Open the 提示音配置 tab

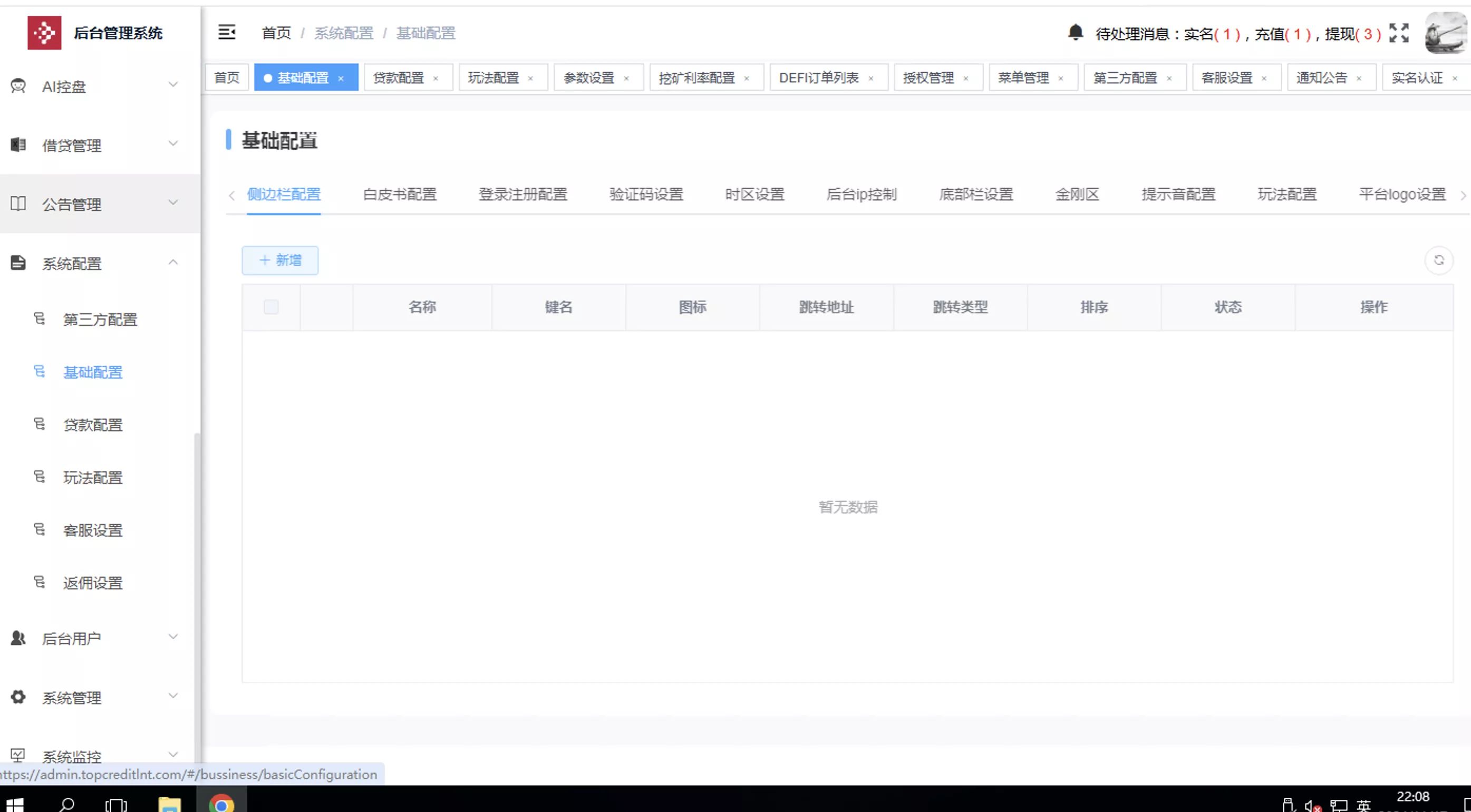pos(1178,195)
